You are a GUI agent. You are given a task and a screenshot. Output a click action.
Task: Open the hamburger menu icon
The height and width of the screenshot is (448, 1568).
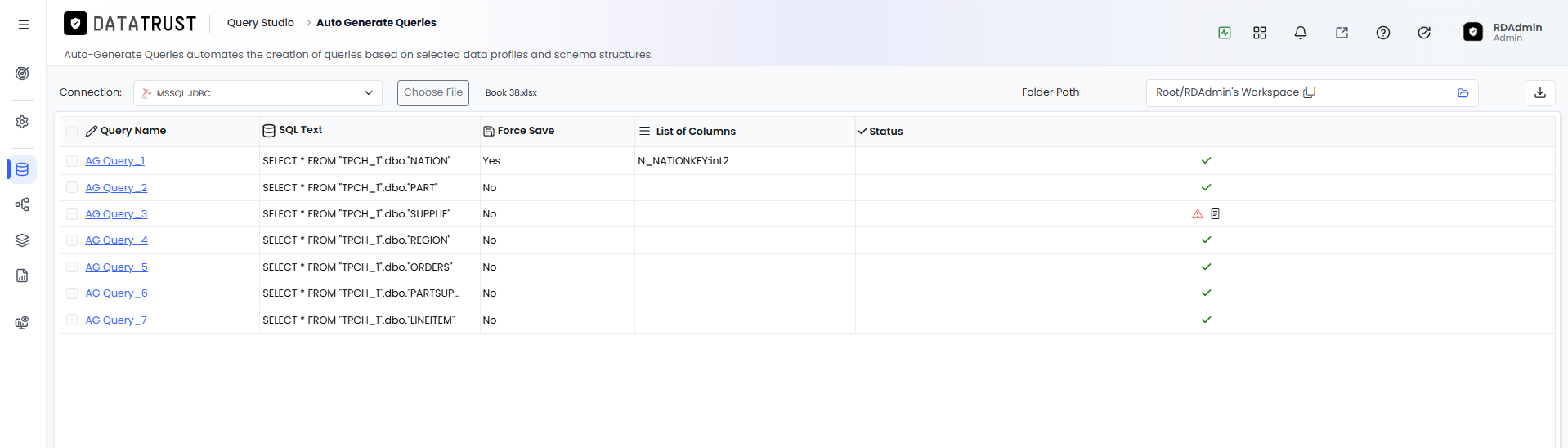24,25
